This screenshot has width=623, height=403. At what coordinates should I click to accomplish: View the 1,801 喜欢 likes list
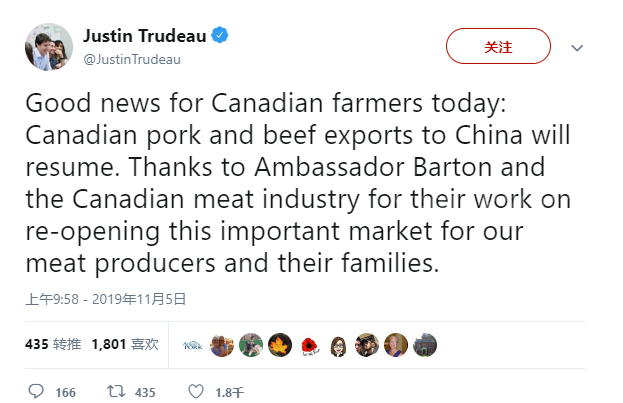pos(124,344)
